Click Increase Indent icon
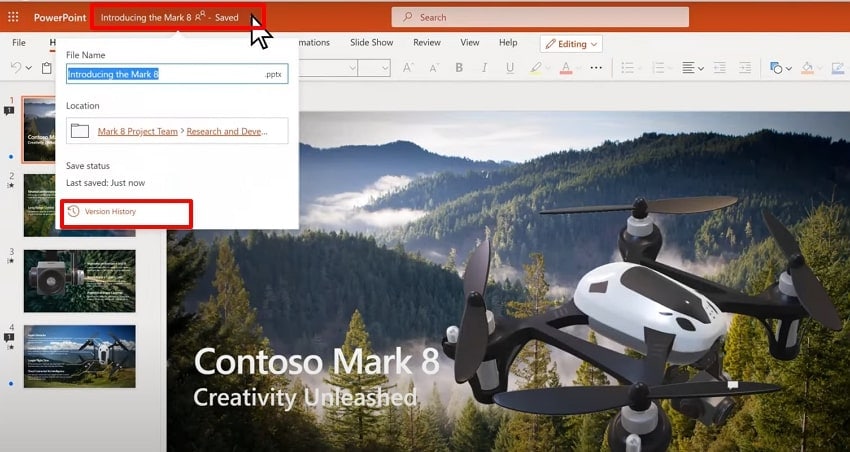Image resolution: width=850 pixels, height=452 pixels. tap(745, 68)
